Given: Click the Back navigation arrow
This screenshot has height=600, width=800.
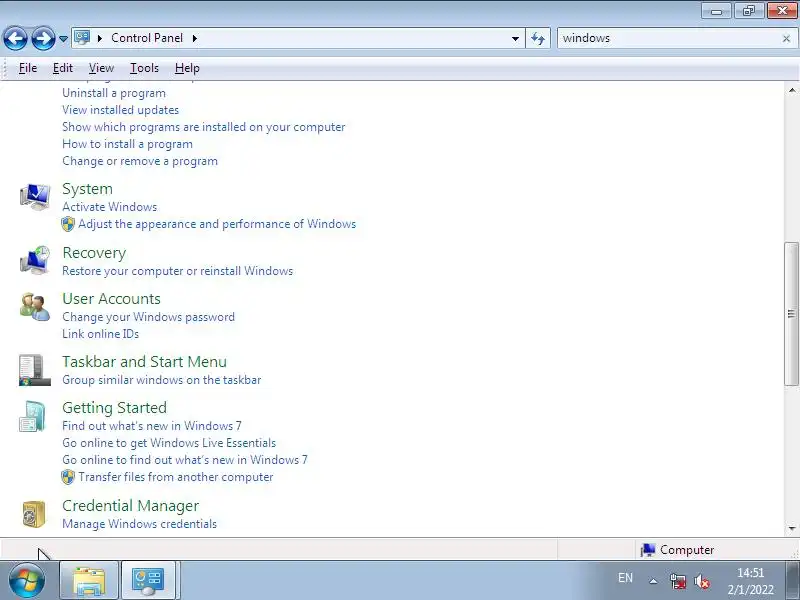Looking at the screenshot, I should [15, 38].
